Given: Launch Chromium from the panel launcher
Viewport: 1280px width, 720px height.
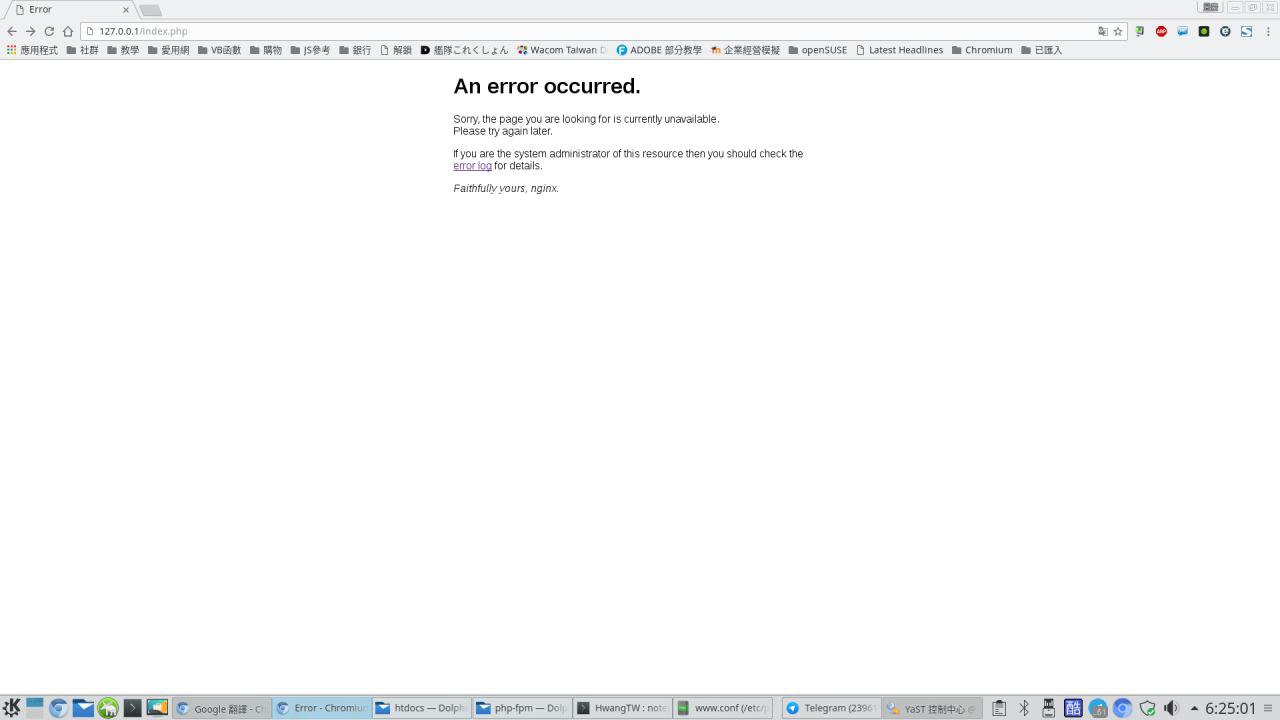Looking at the screenshot, I should (59, 708).
